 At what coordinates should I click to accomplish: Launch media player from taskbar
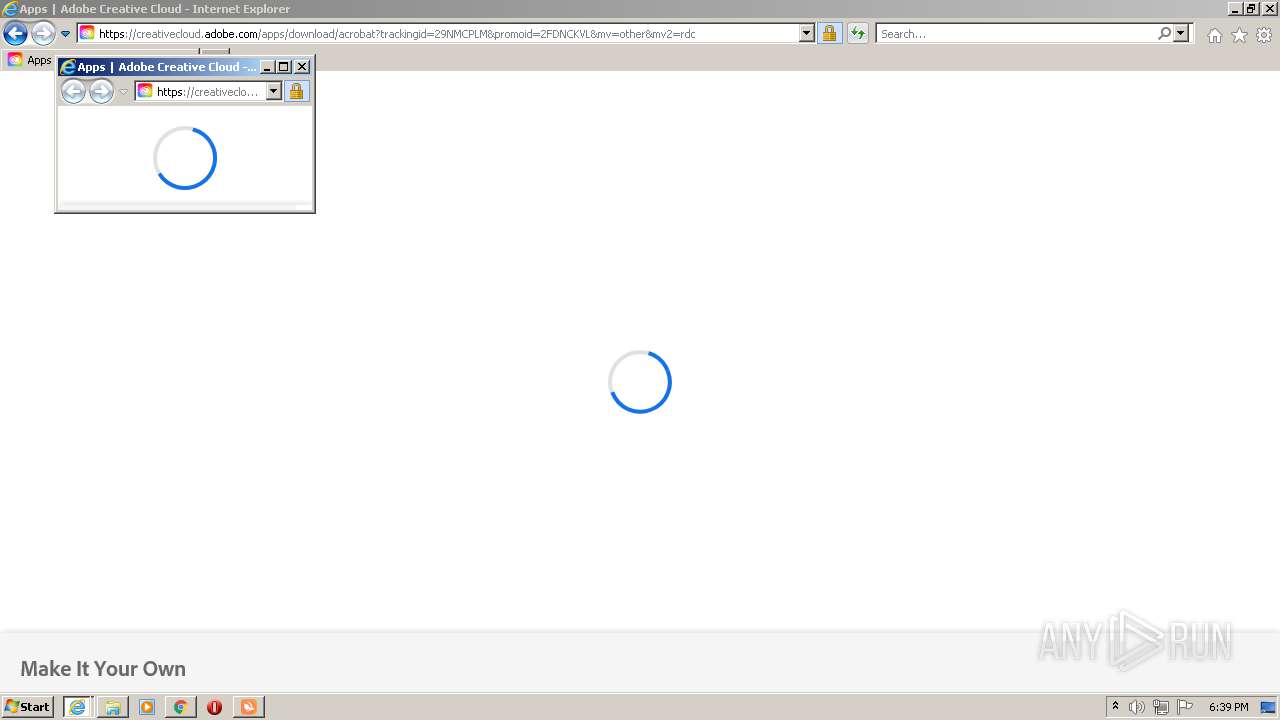(x=147, y=707)
